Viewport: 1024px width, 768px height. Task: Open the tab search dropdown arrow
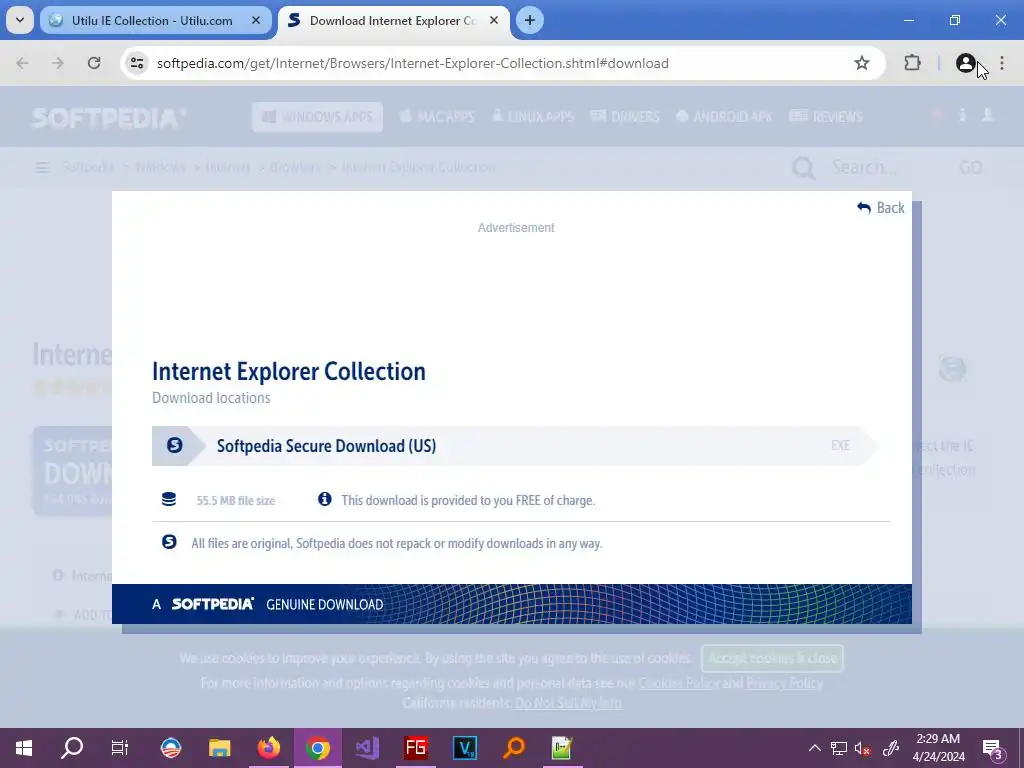coord(20,20)
